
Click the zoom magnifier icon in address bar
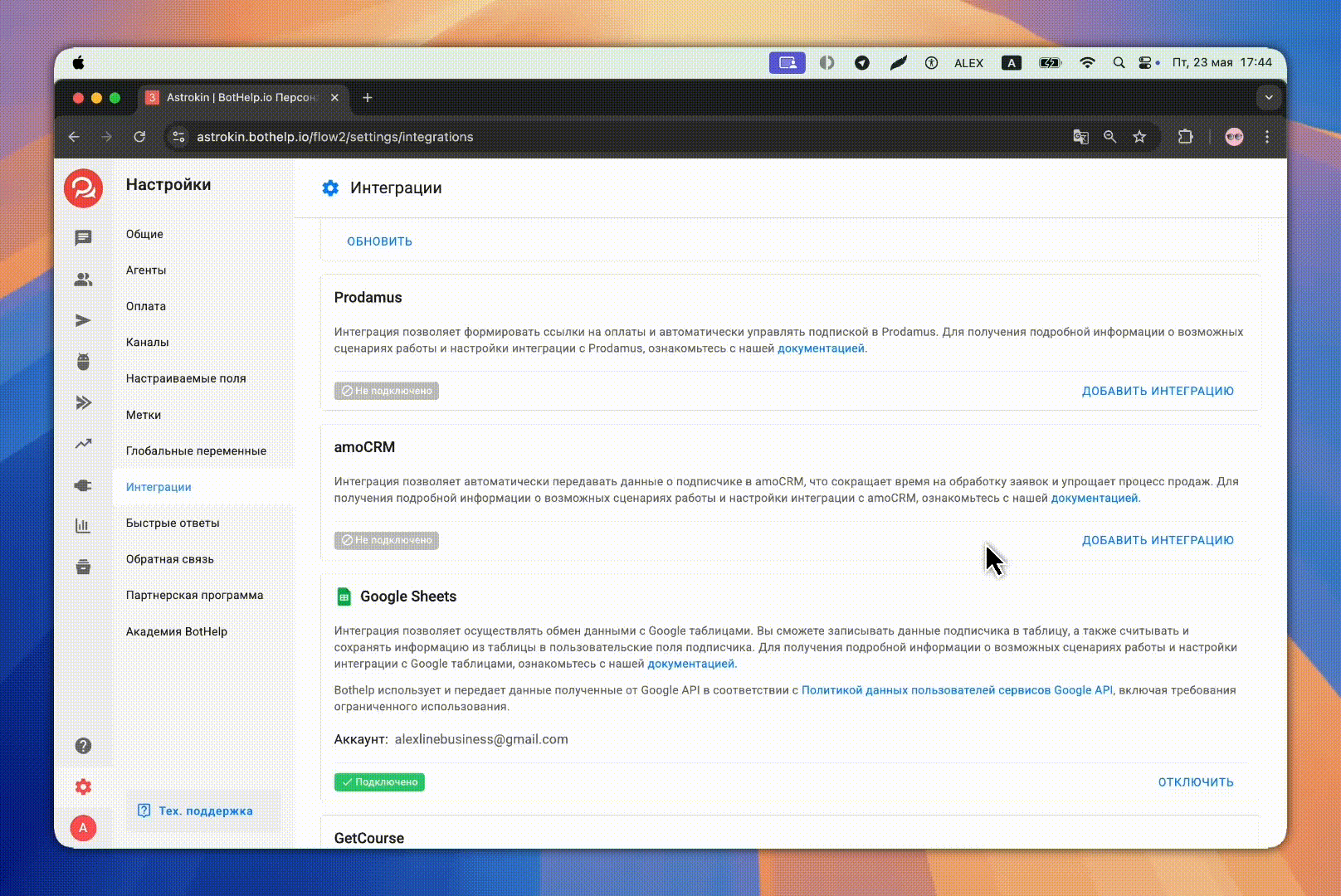click(1109, 137)
